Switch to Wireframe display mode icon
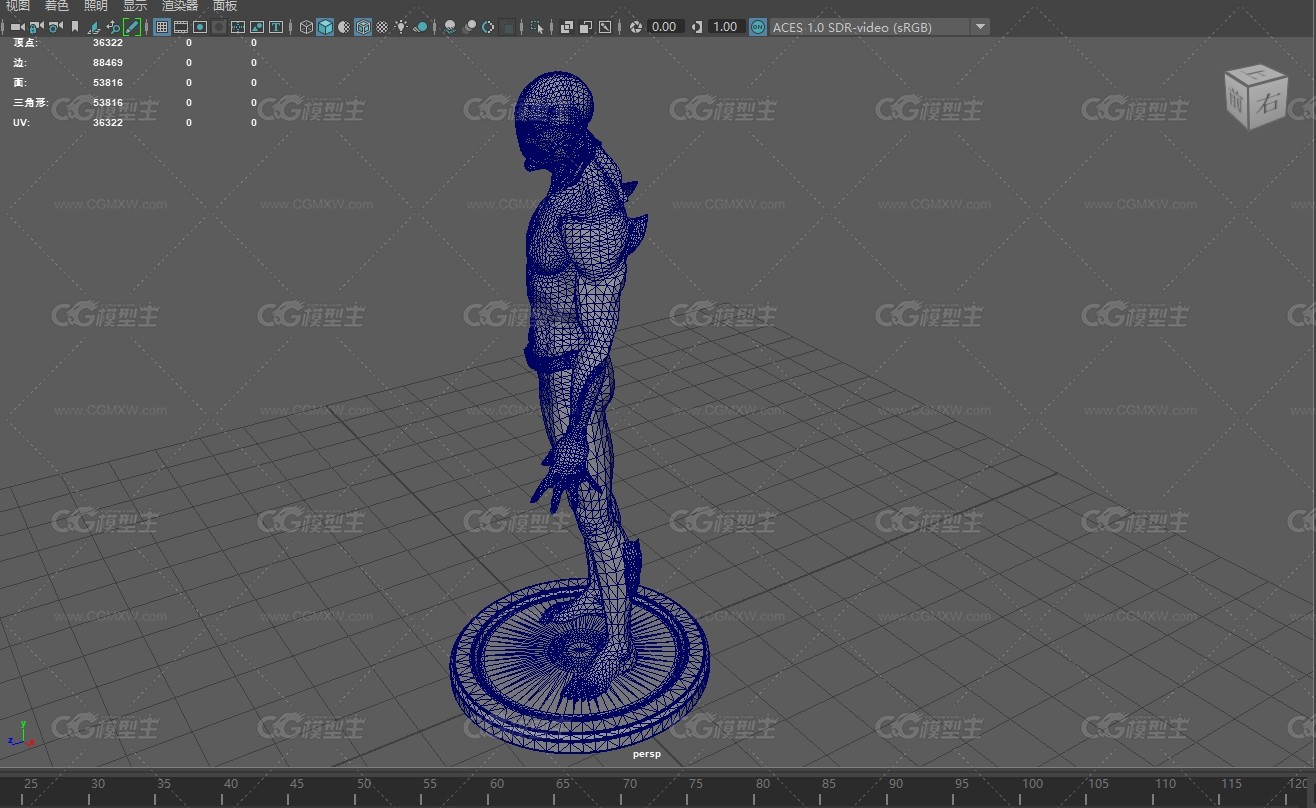This screenshot has width=1316, height=808. 306,27
